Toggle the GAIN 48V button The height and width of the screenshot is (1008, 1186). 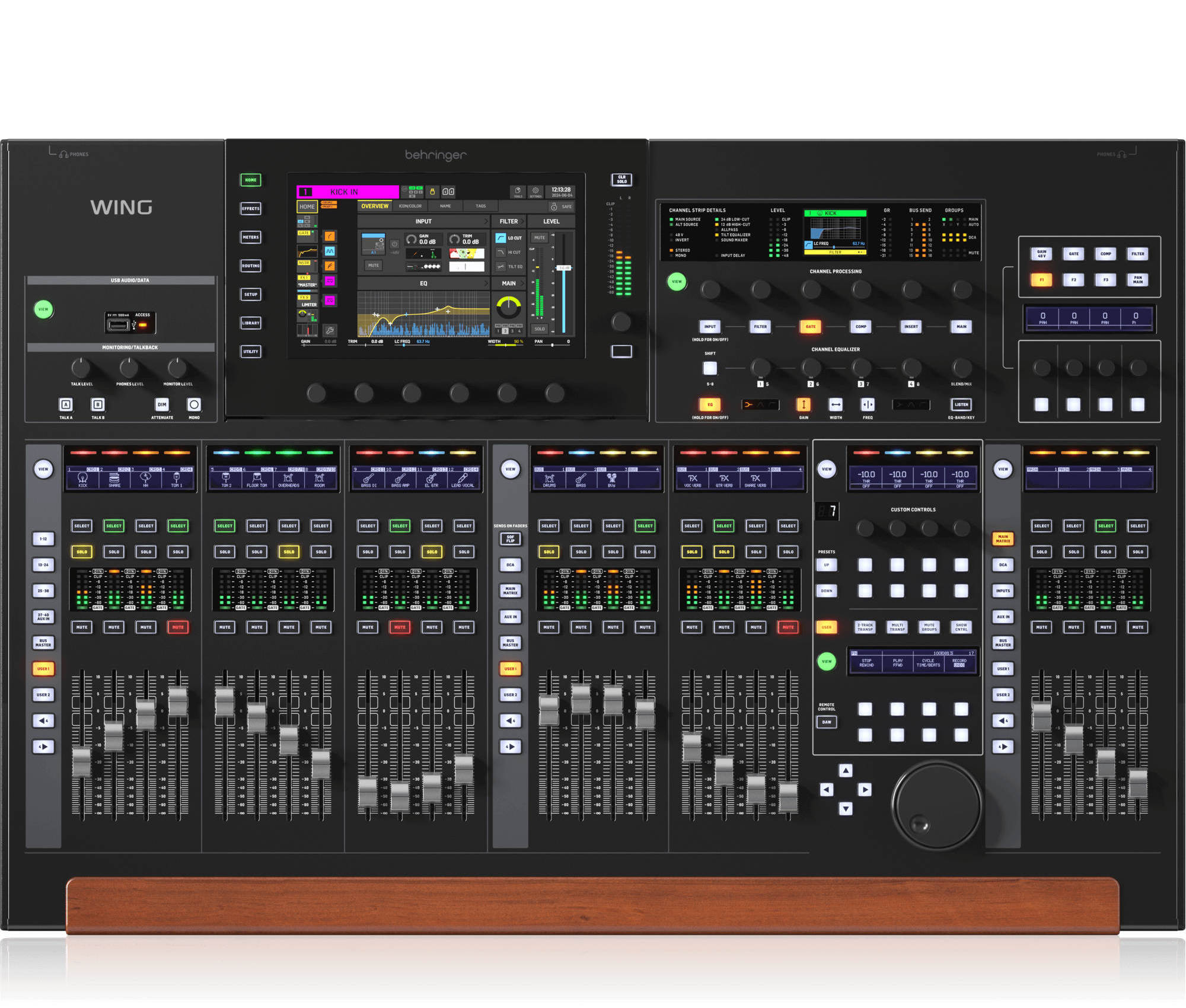click(x=1041, y=254)
